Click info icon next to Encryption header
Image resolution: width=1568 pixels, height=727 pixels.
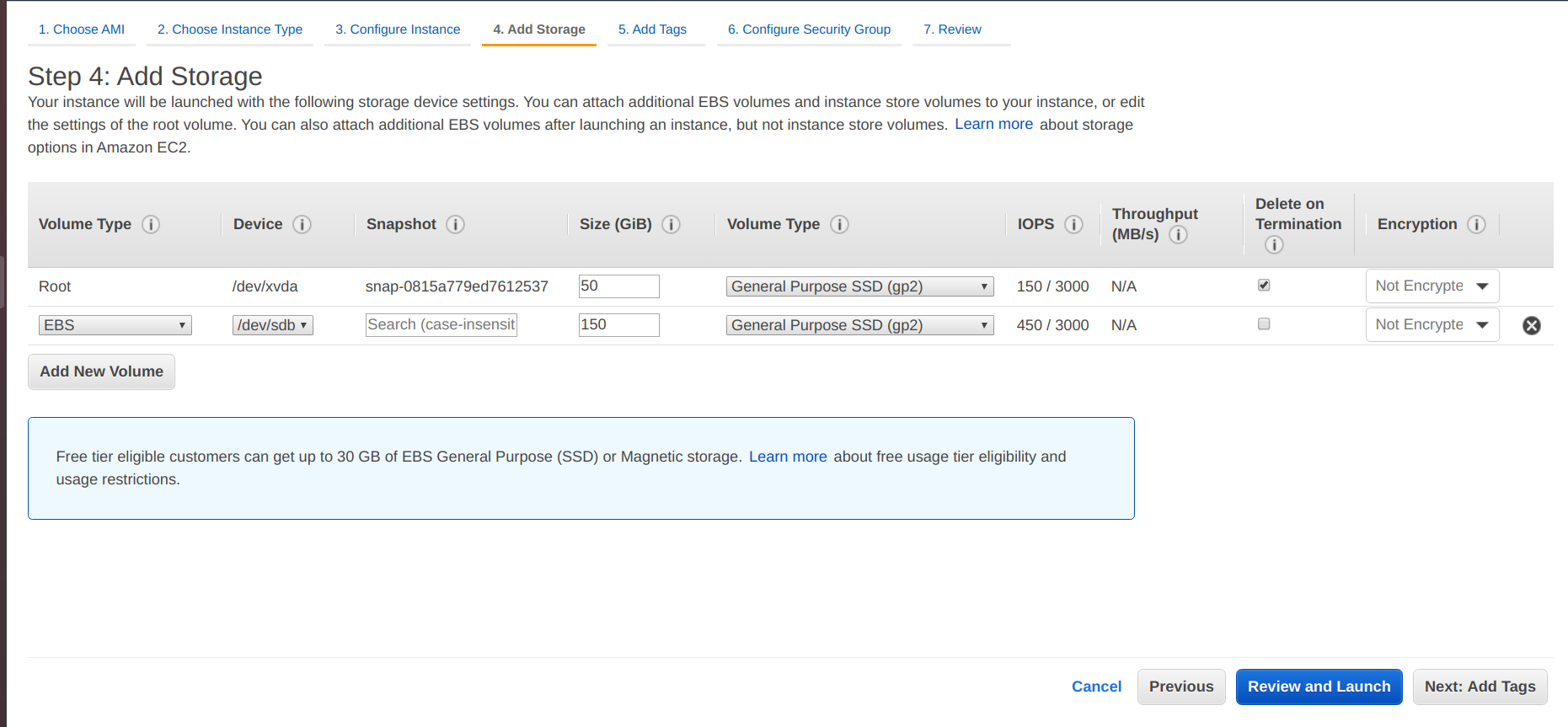[x=1476, y=225]
